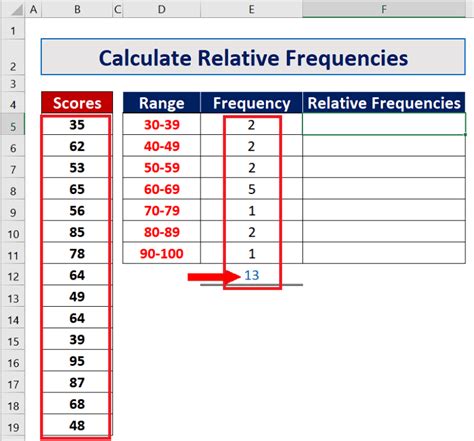Click score 64 in row 14
This screenshot has height=441, width=474.
click(x=77, y=318)
